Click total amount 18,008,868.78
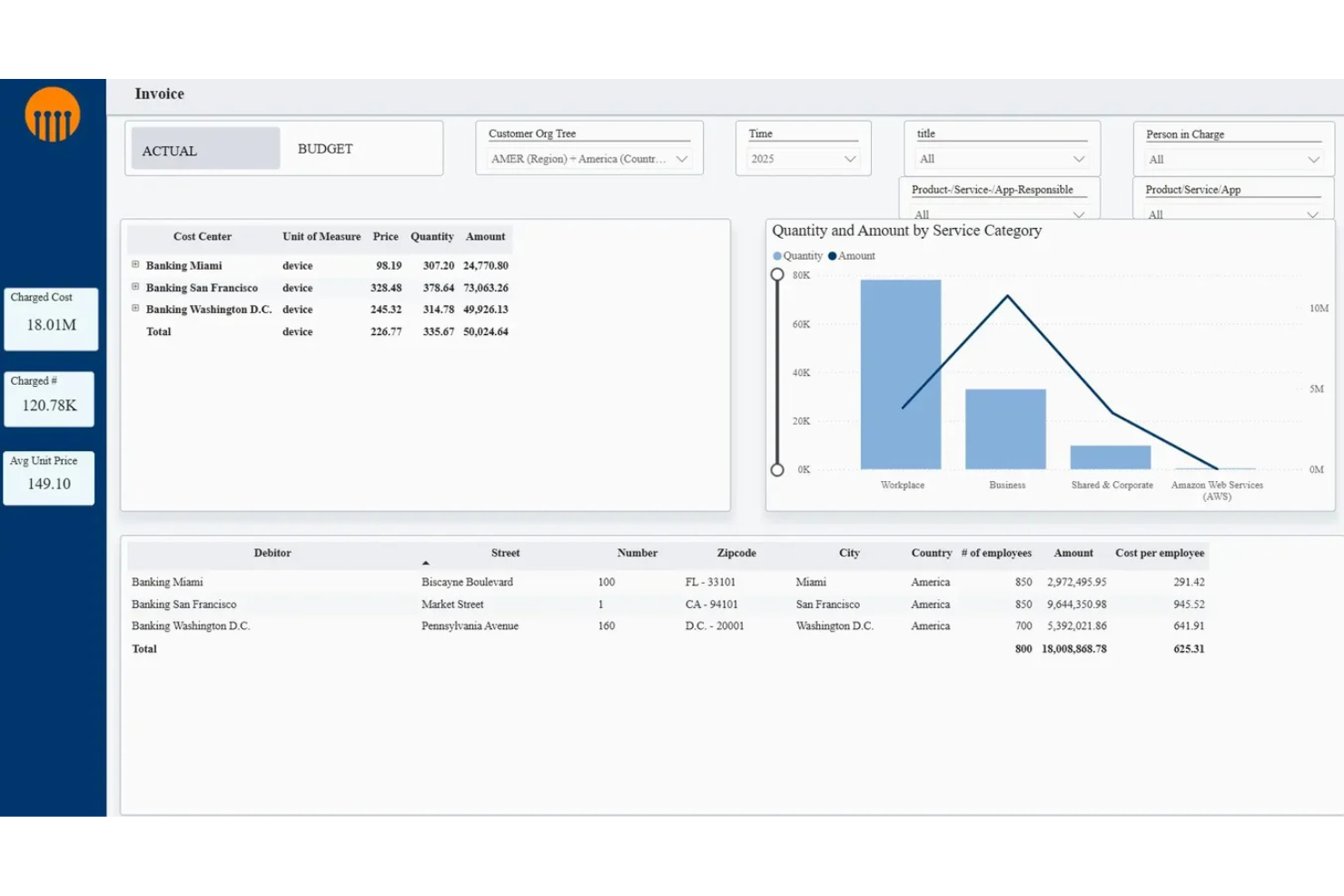The height and width of the screenshot is (896, 1344). tap(1073, 649)
